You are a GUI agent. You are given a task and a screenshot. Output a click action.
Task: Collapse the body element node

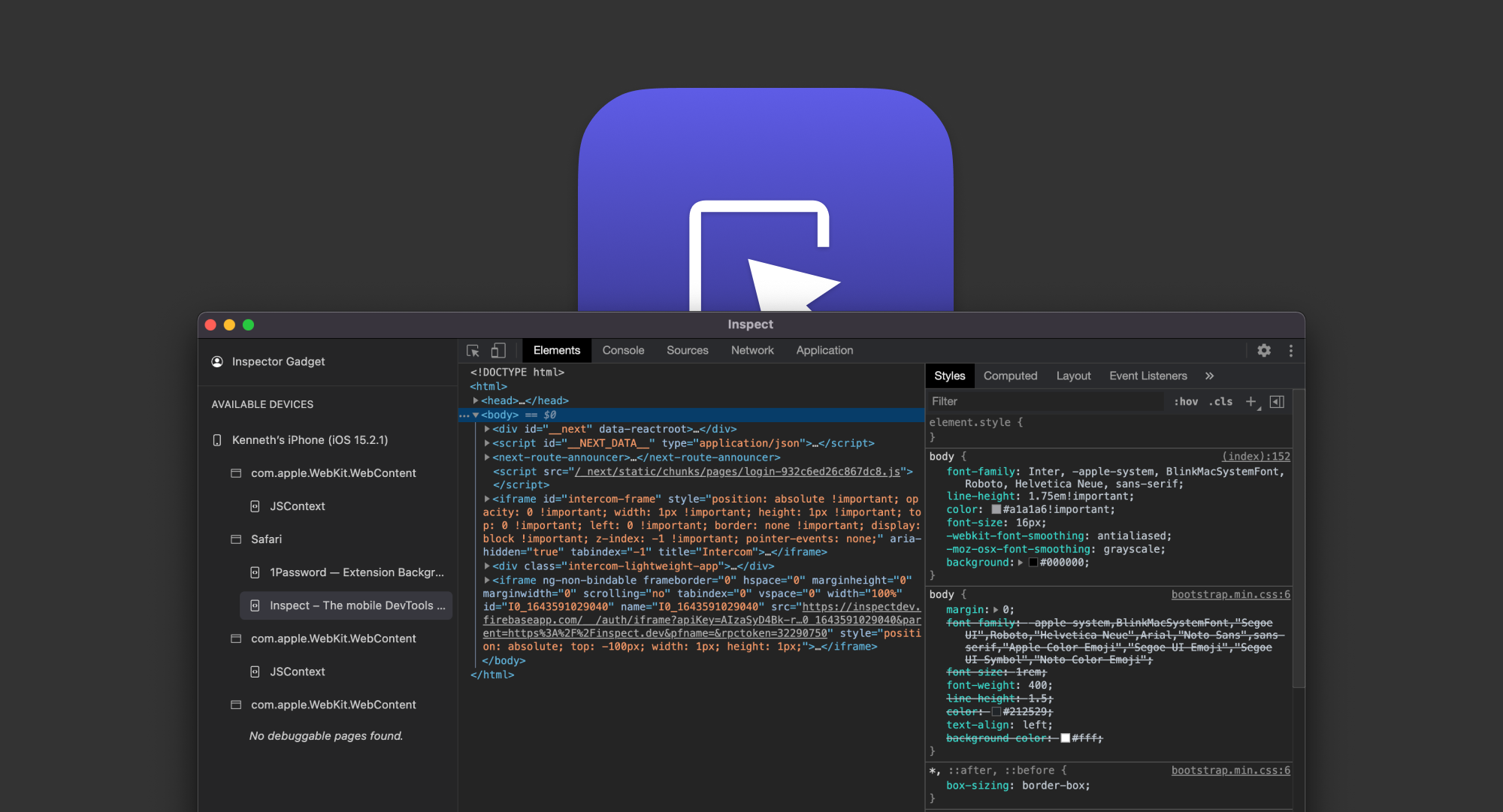[476, 415]
